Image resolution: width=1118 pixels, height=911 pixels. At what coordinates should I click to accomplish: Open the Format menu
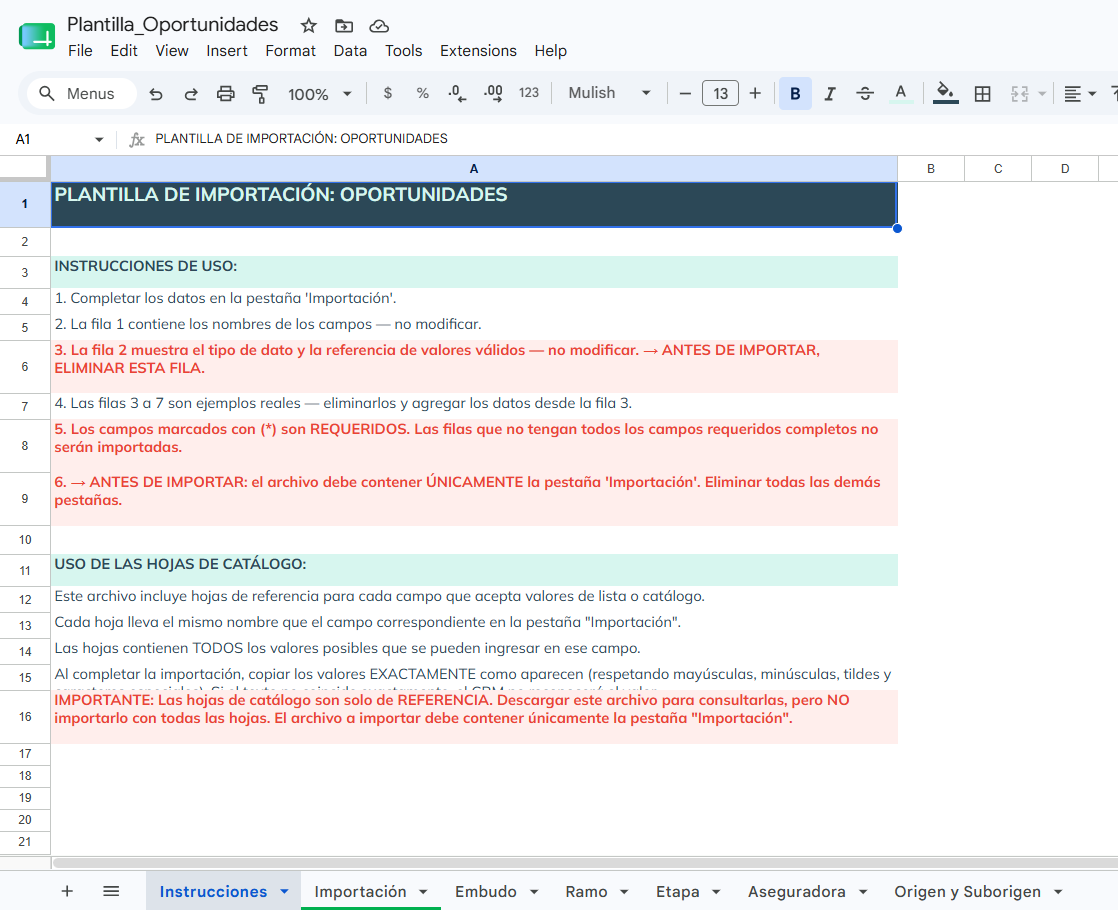click(x=290, y=51)
